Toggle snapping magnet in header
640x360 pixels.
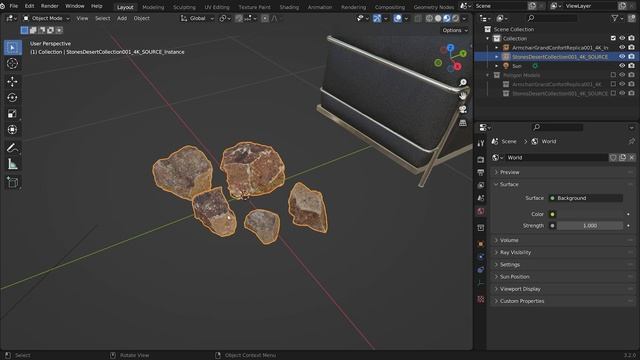tap(239, 18)
